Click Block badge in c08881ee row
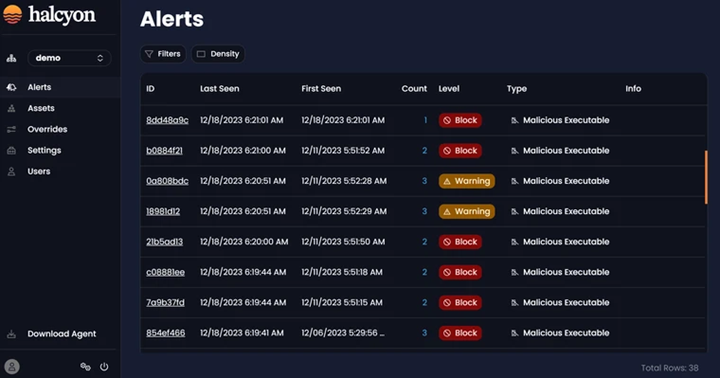 click(460, 272)
